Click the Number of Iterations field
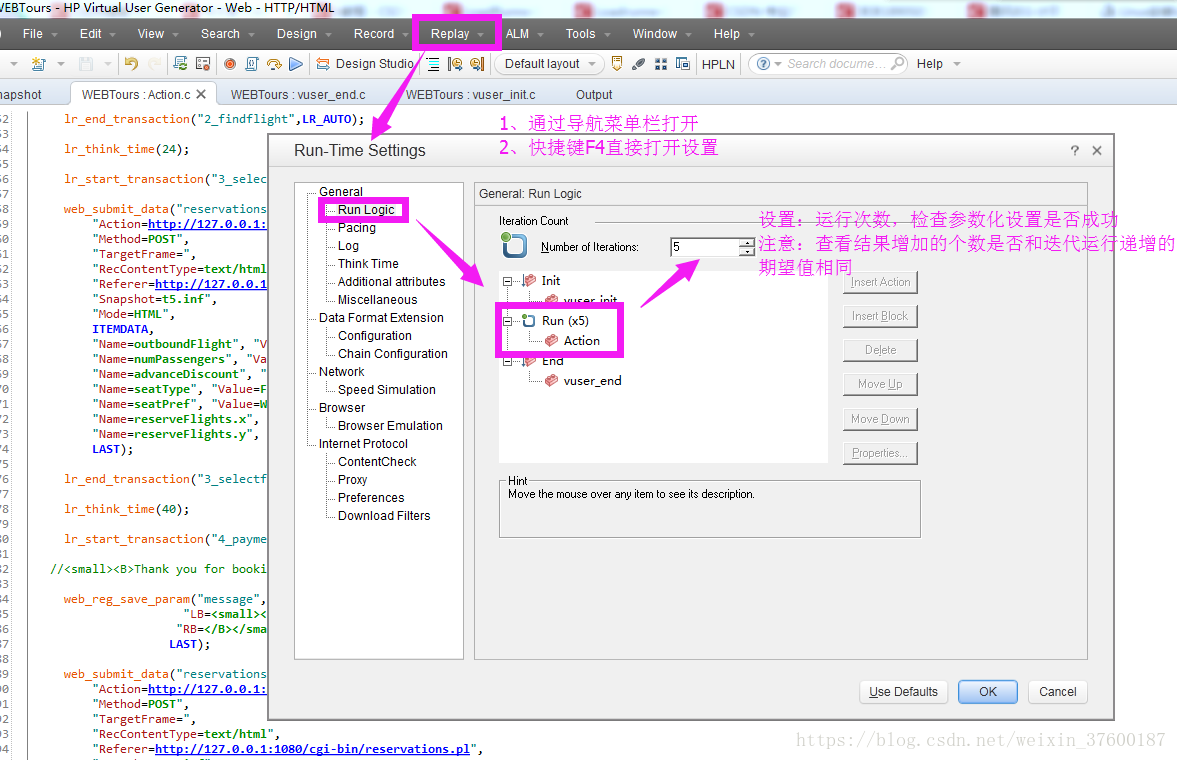 click(705, 246)
